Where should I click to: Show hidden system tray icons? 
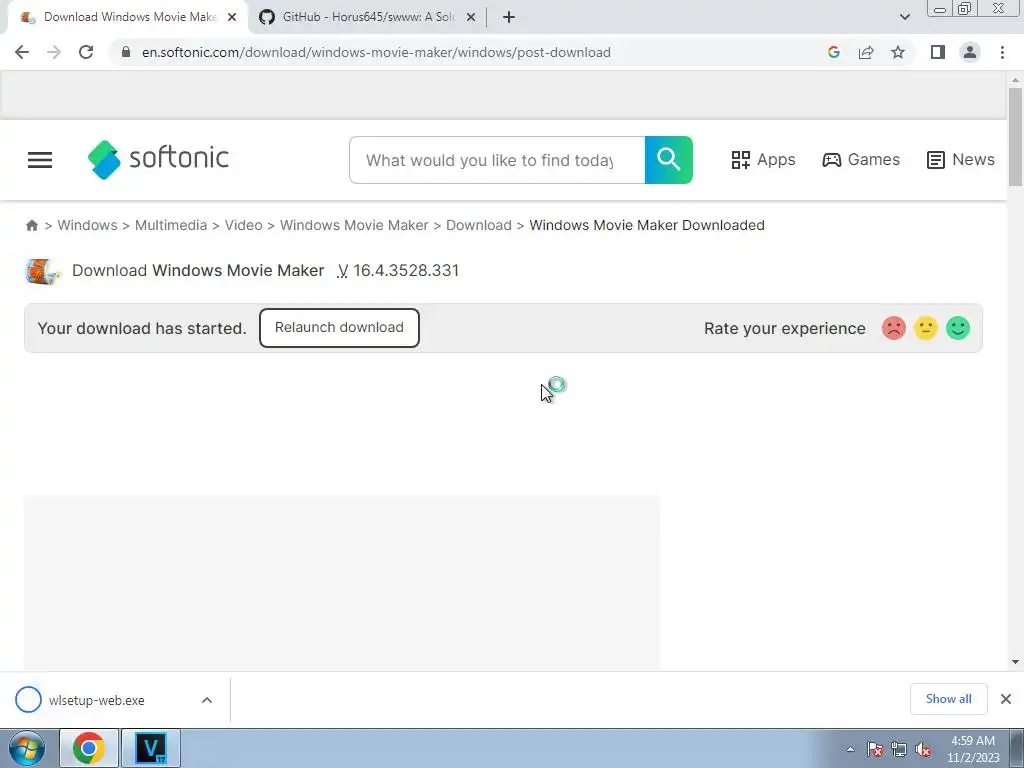pos(850,749)
